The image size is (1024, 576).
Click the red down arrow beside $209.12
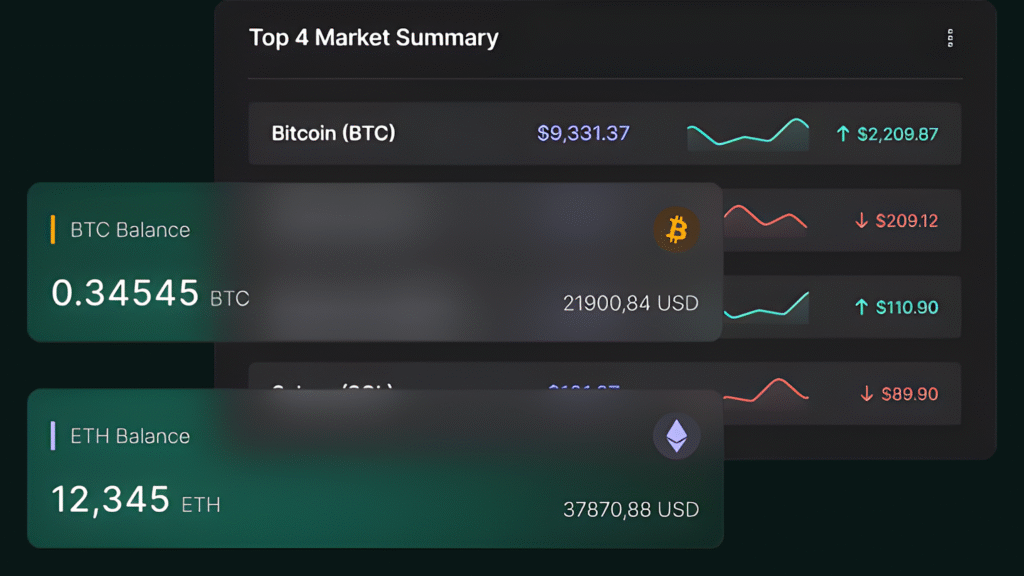tap(861, 220)
